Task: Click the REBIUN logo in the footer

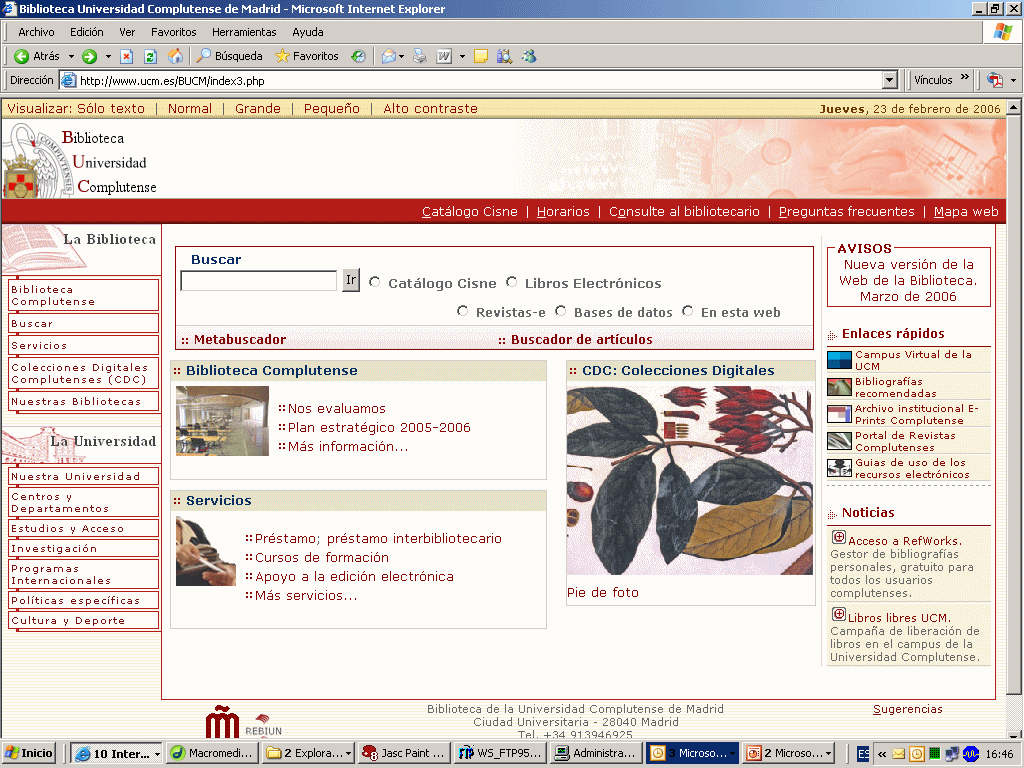Action: point(263,726)
